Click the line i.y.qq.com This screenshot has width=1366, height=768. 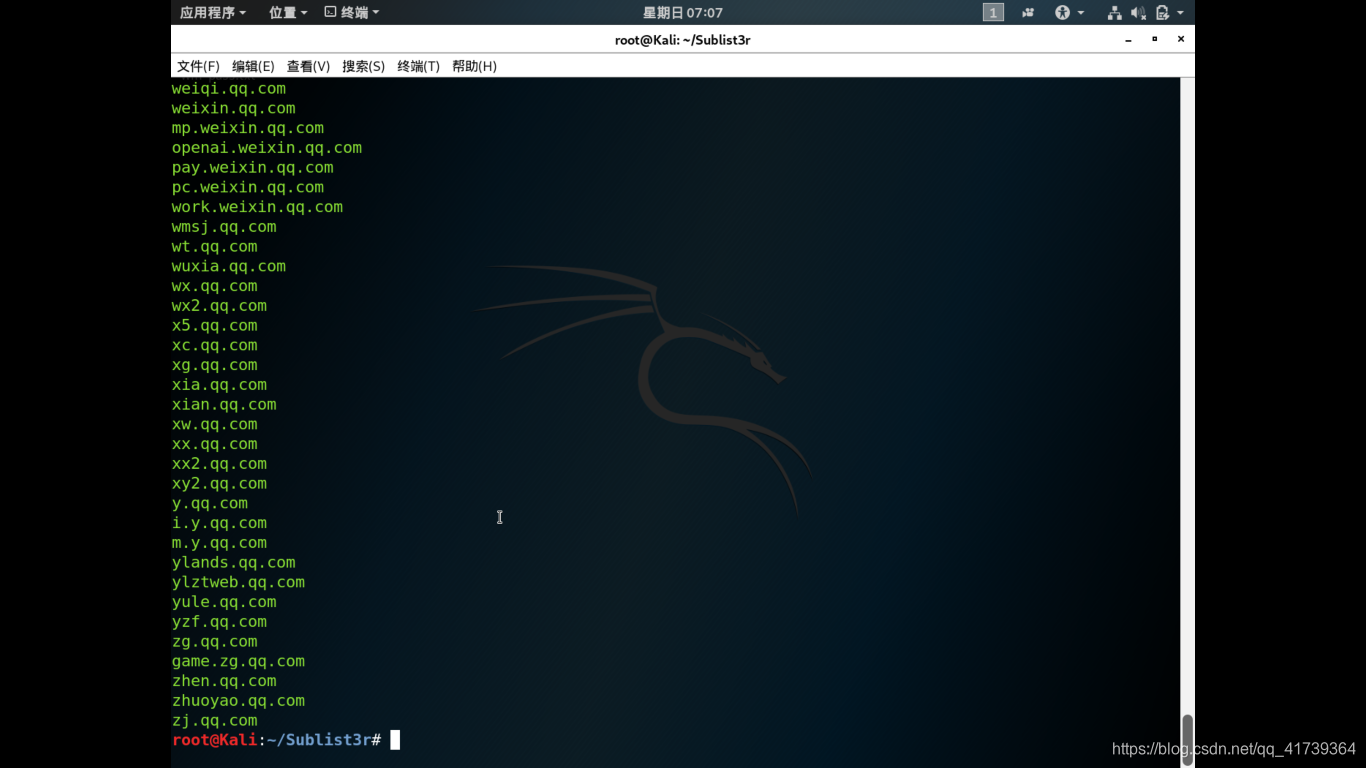coord(219,523)
